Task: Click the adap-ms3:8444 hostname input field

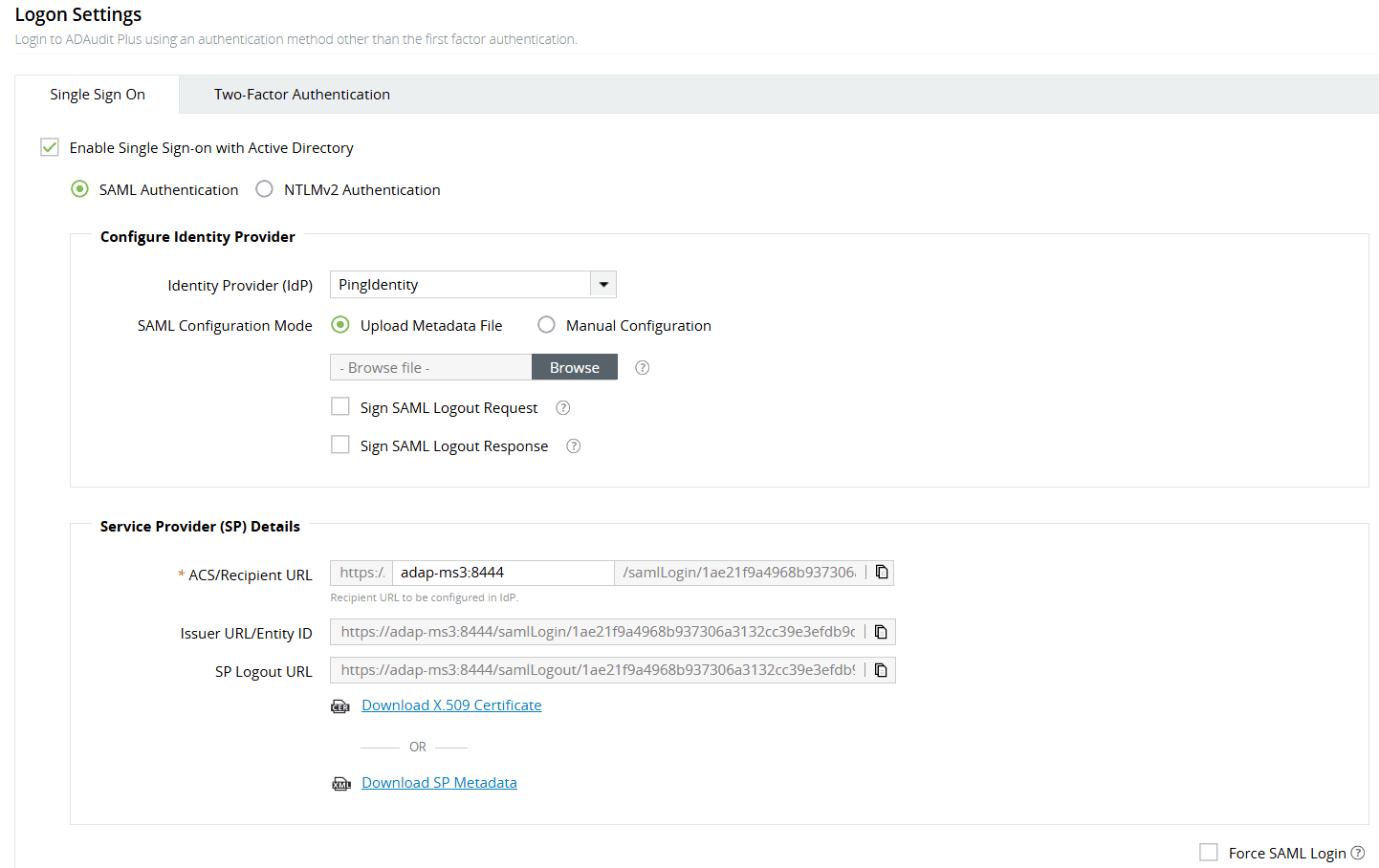Action: coord(502,571)
